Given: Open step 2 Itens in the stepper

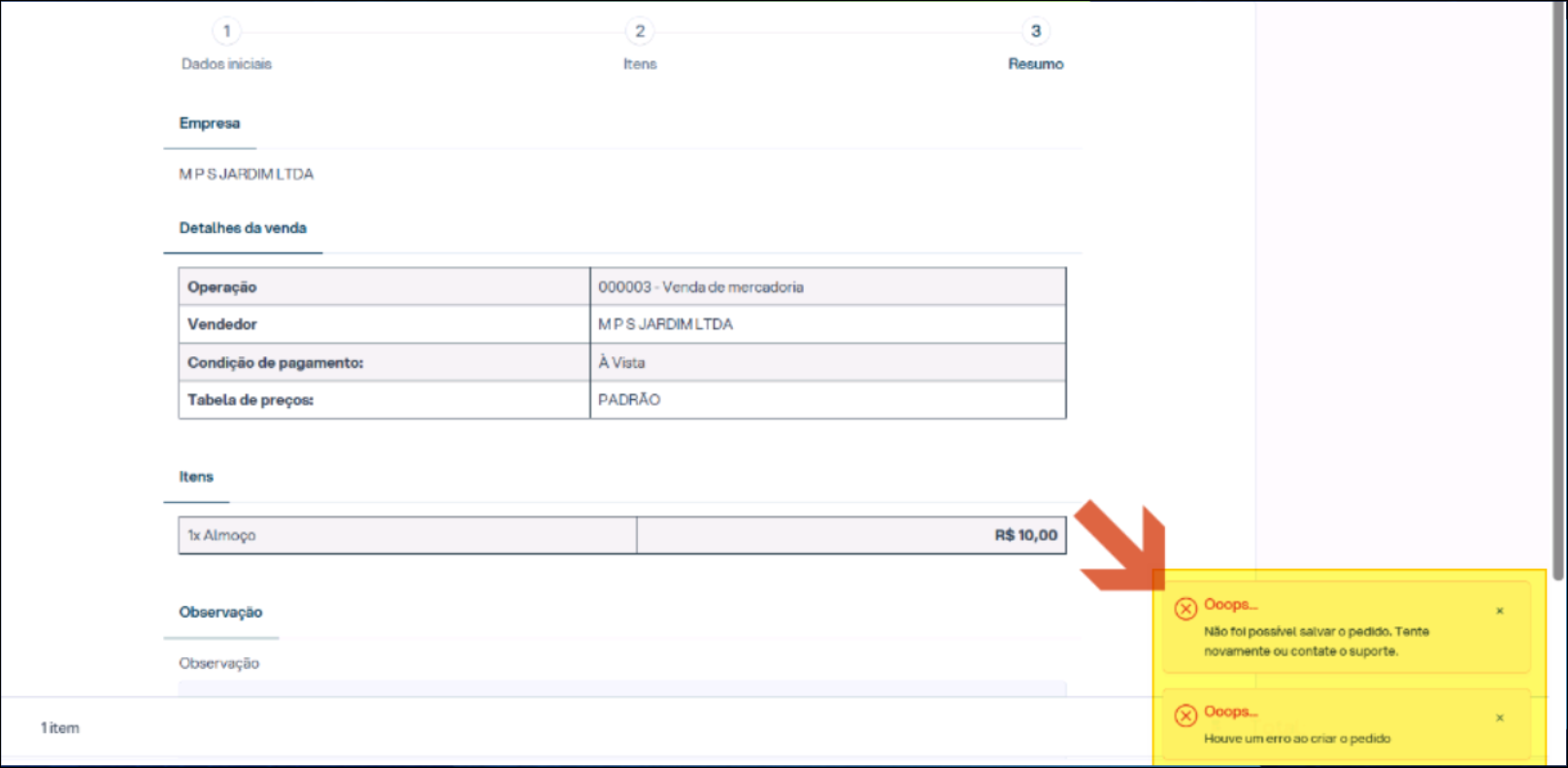Looking at the screenshot, I should [x=640, y=46].
